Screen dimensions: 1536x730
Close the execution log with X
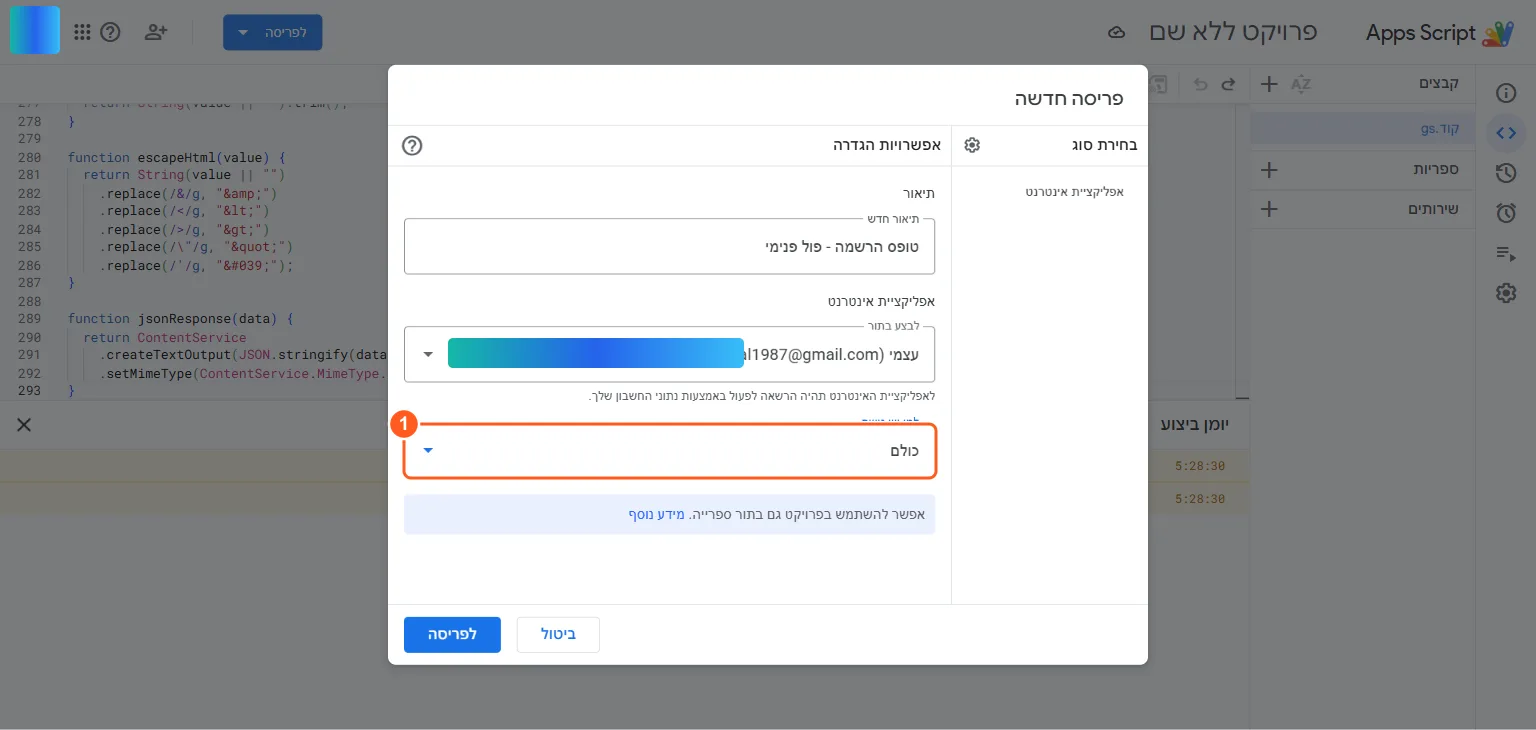24,425
